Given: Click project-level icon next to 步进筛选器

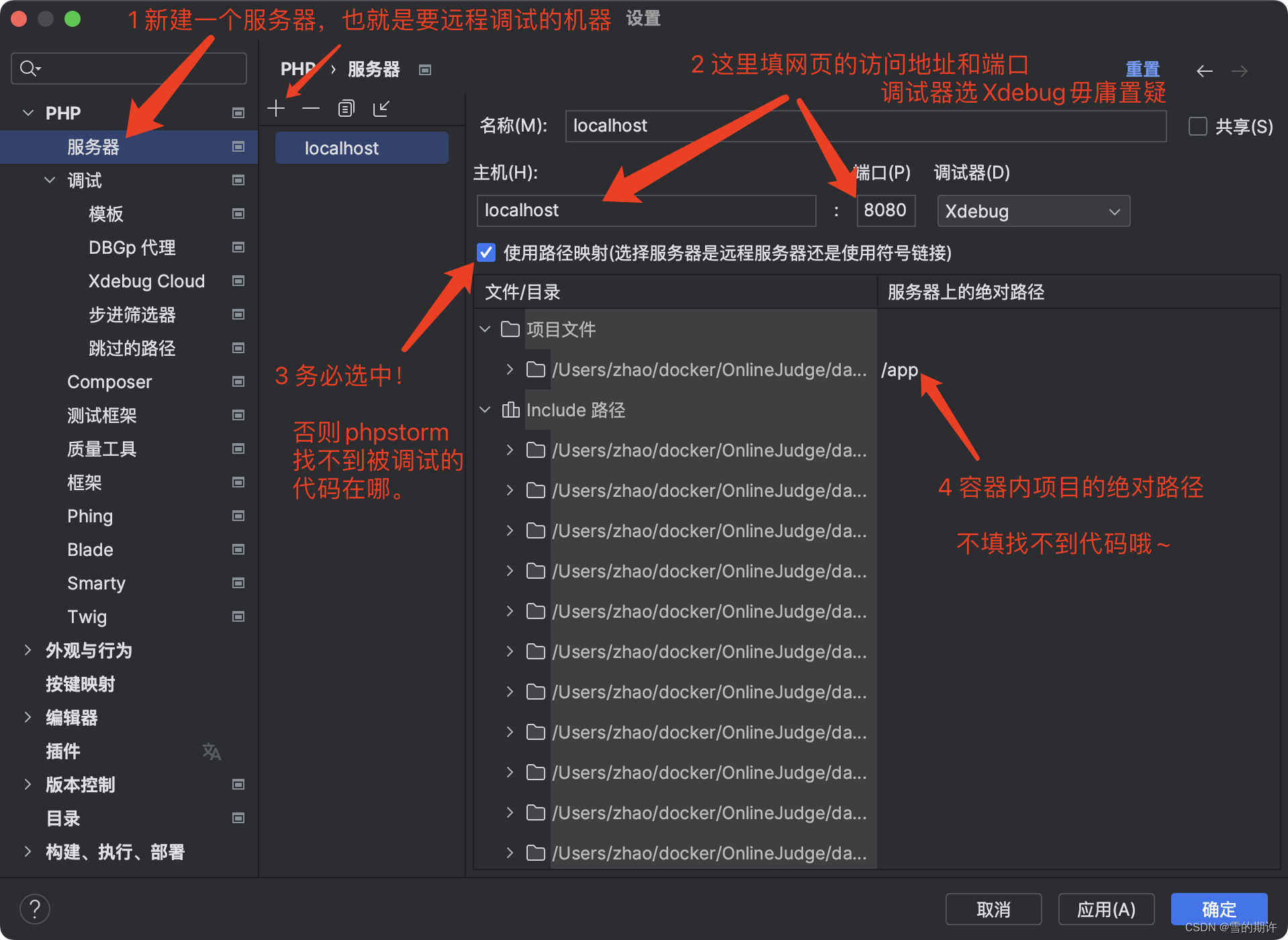Looking at the screenshot, I should click(x=238, y=314).
